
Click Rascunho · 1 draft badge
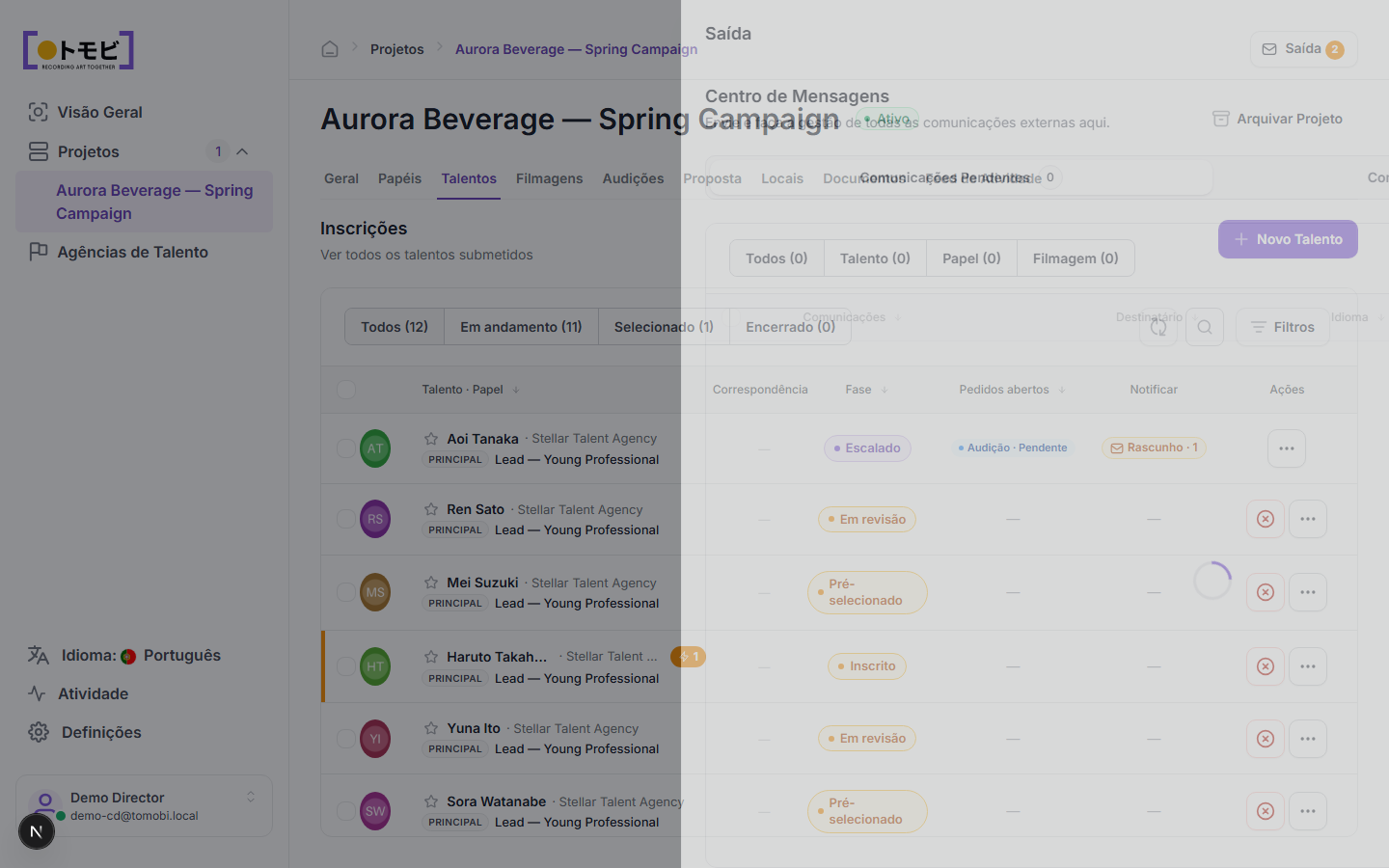coord(1154,448)
